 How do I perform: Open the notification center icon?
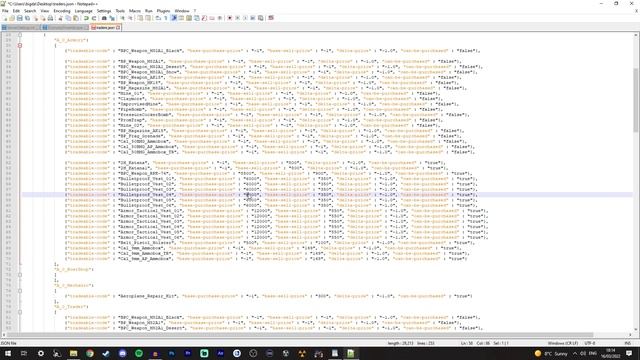(x=629, y=353)
